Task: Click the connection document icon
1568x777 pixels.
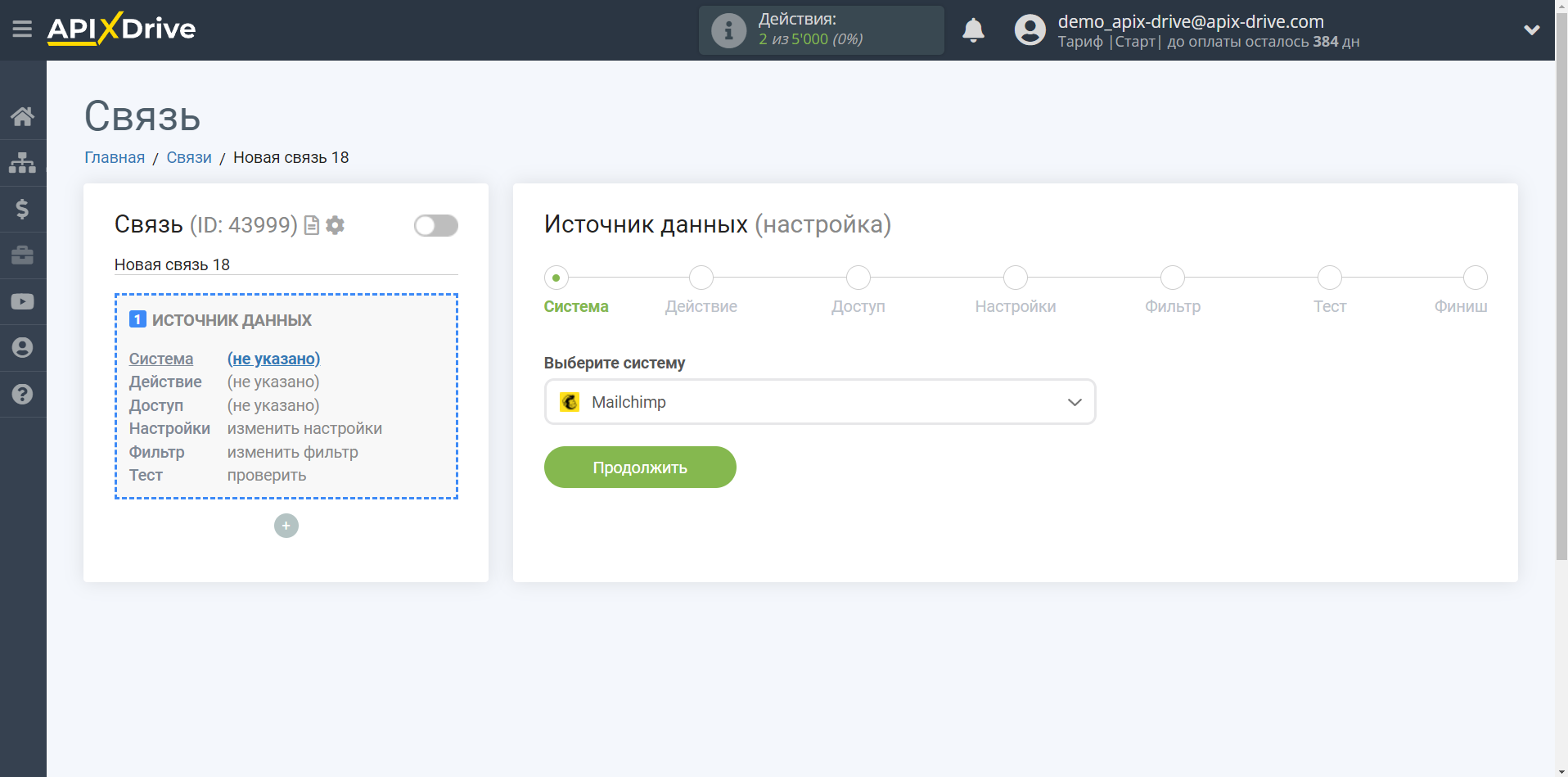Action: pos(312,225)
